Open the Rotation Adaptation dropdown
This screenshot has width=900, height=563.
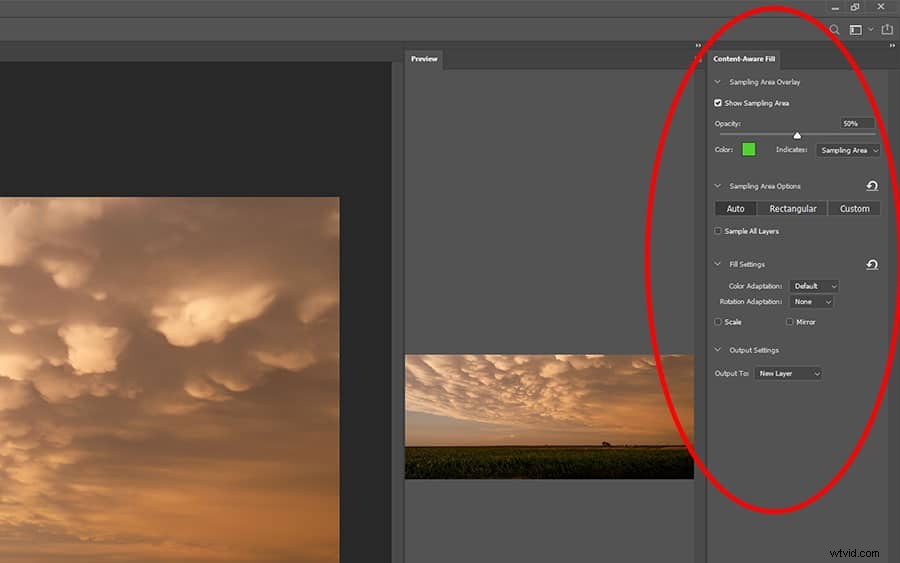click(x=811, y=301)
